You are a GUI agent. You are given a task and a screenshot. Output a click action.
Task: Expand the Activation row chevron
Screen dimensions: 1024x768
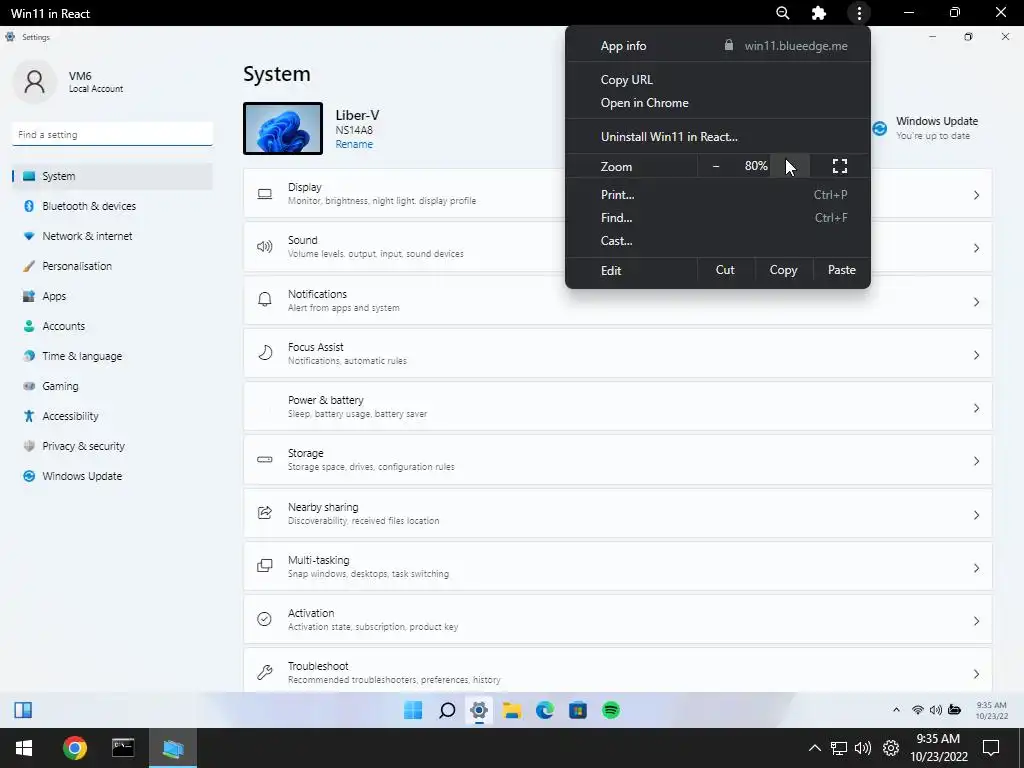pos(976,620)
